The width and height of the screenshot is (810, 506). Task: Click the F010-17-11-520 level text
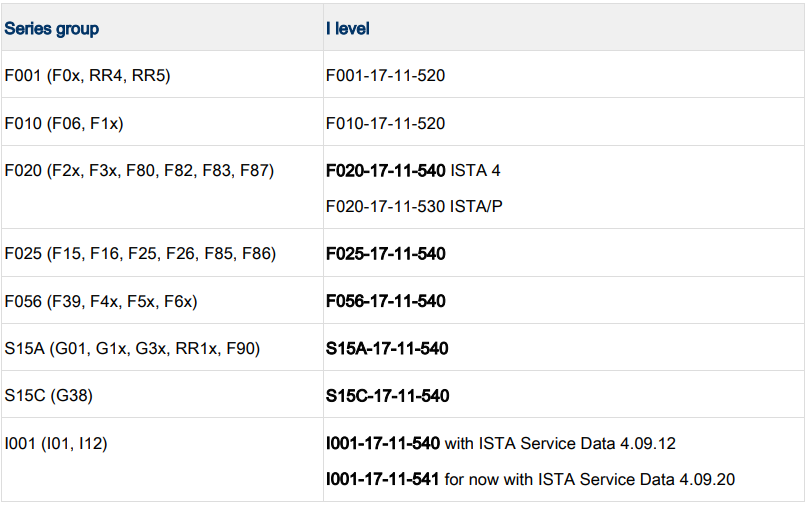pos(385,123)
